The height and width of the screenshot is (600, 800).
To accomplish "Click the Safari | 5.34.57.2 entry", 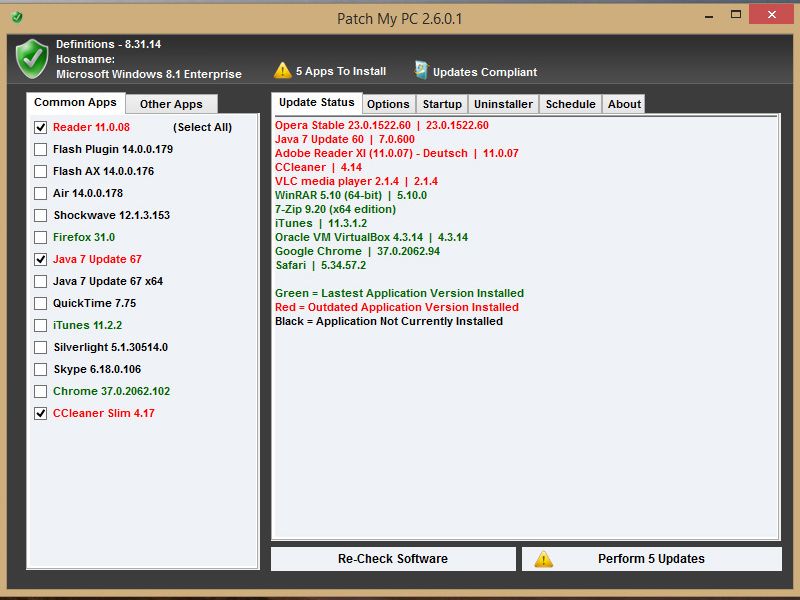I will tap(320, 265).
